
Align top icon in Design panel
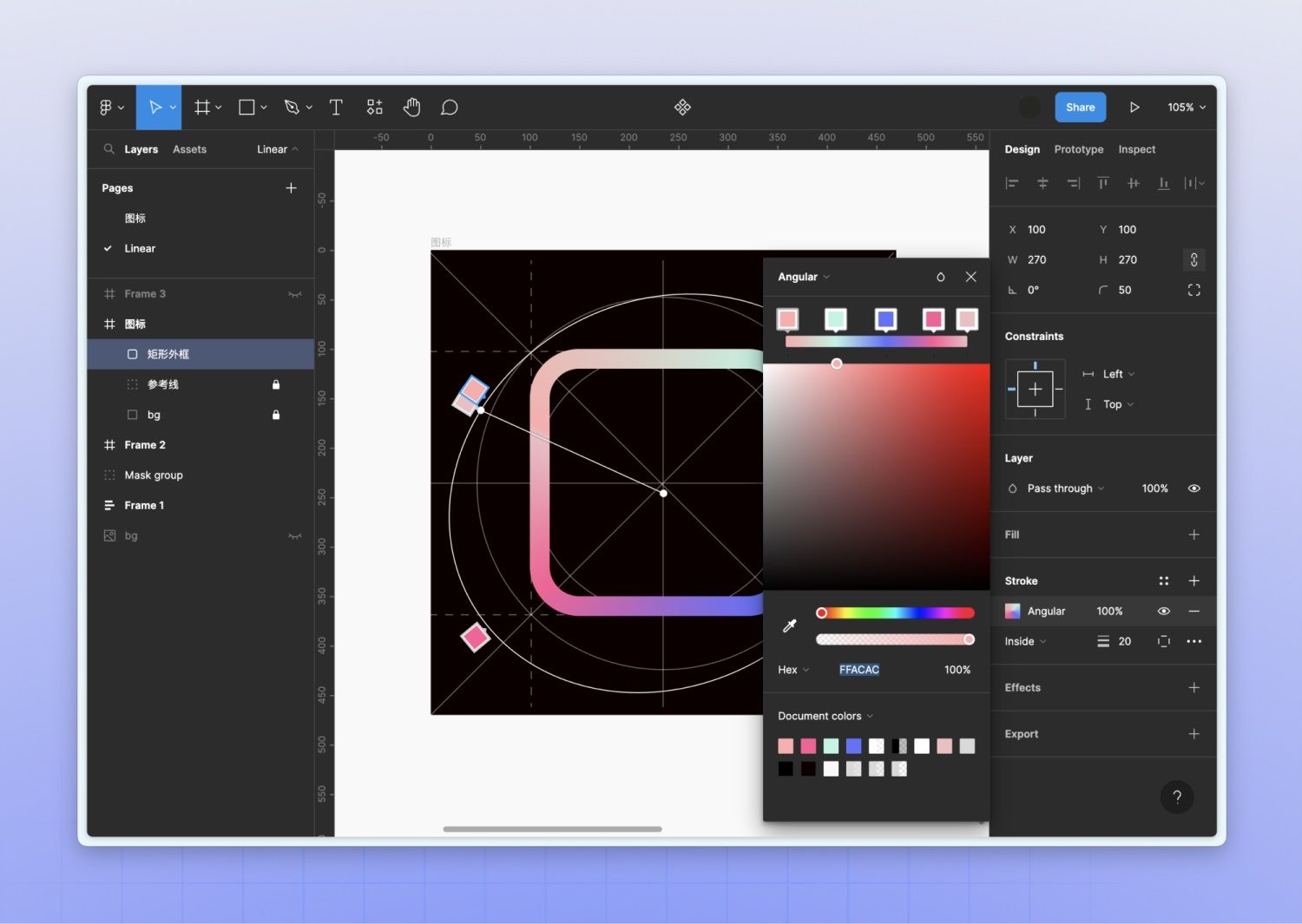[x=1103, y=183]
